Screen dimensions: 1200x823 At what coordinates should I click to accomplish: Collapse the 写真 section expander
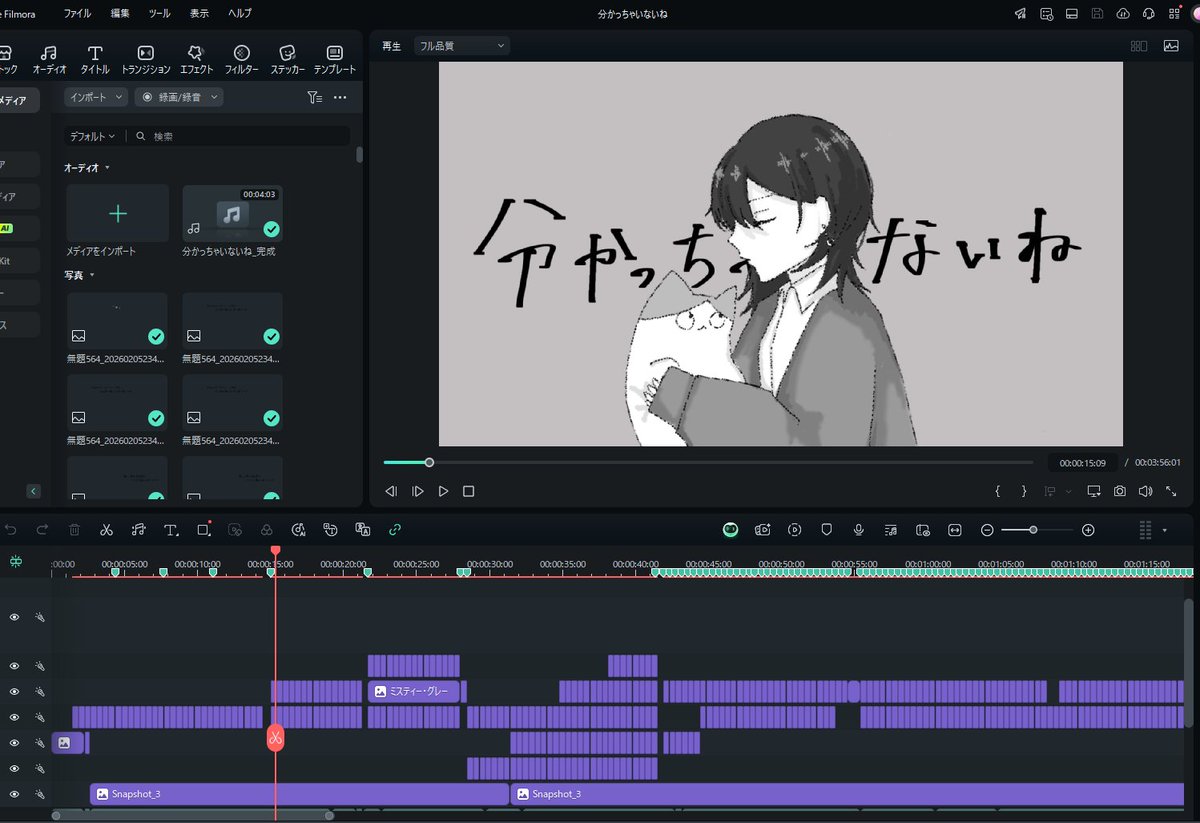click(92, 275)
